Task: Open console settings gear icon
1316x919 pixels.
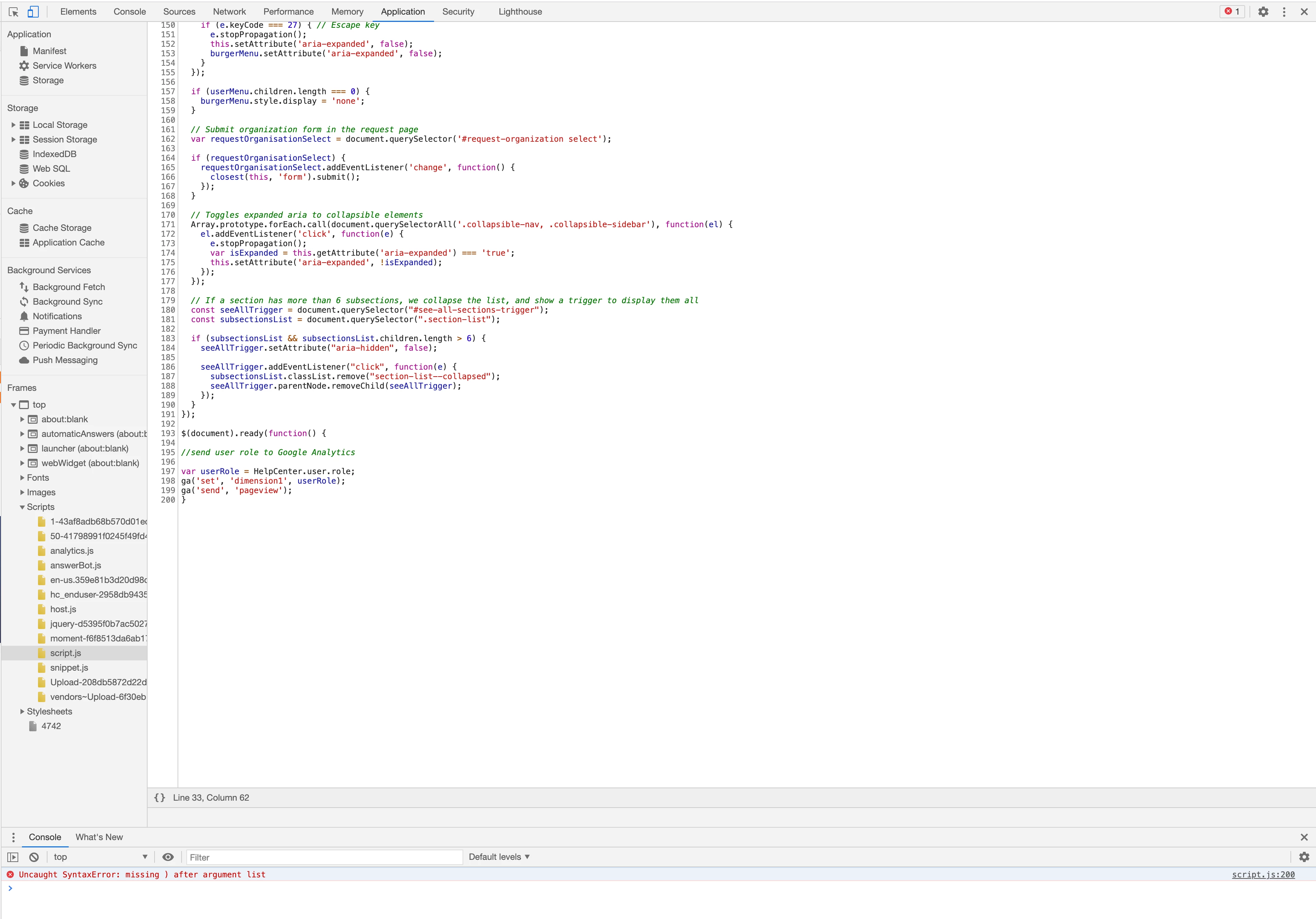Action: coord(1304,857)
